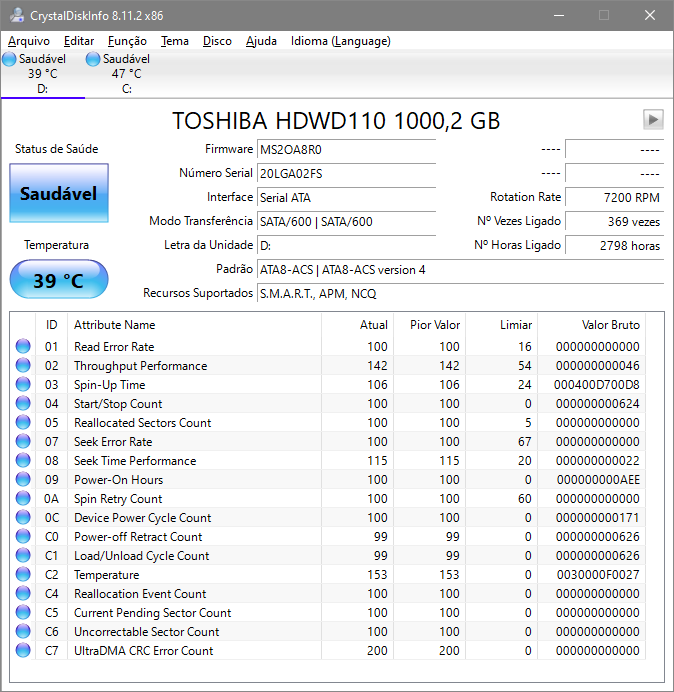Image resolution: width=674 pixels, height=692 pixels.
Task: Click the CrystalDiskInfo title bar app icon
Action: [x=17, y=15]
